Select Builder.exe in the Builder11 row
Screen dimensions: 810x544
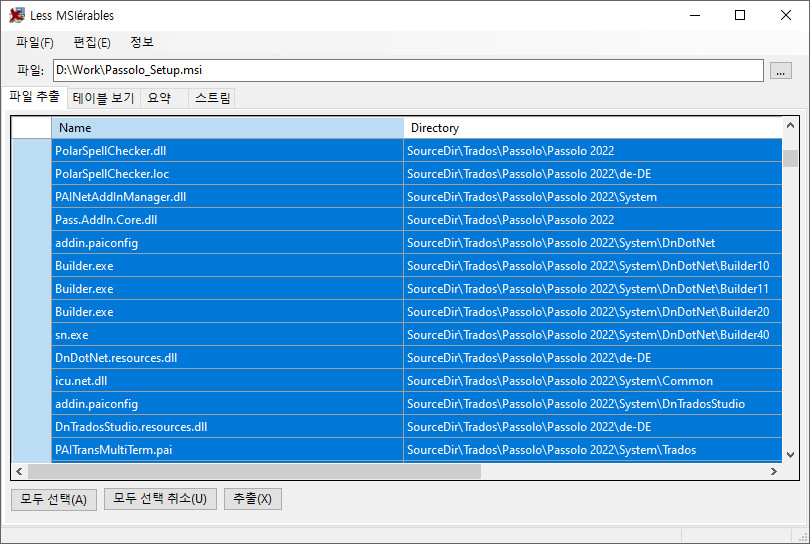coord(227,289)
